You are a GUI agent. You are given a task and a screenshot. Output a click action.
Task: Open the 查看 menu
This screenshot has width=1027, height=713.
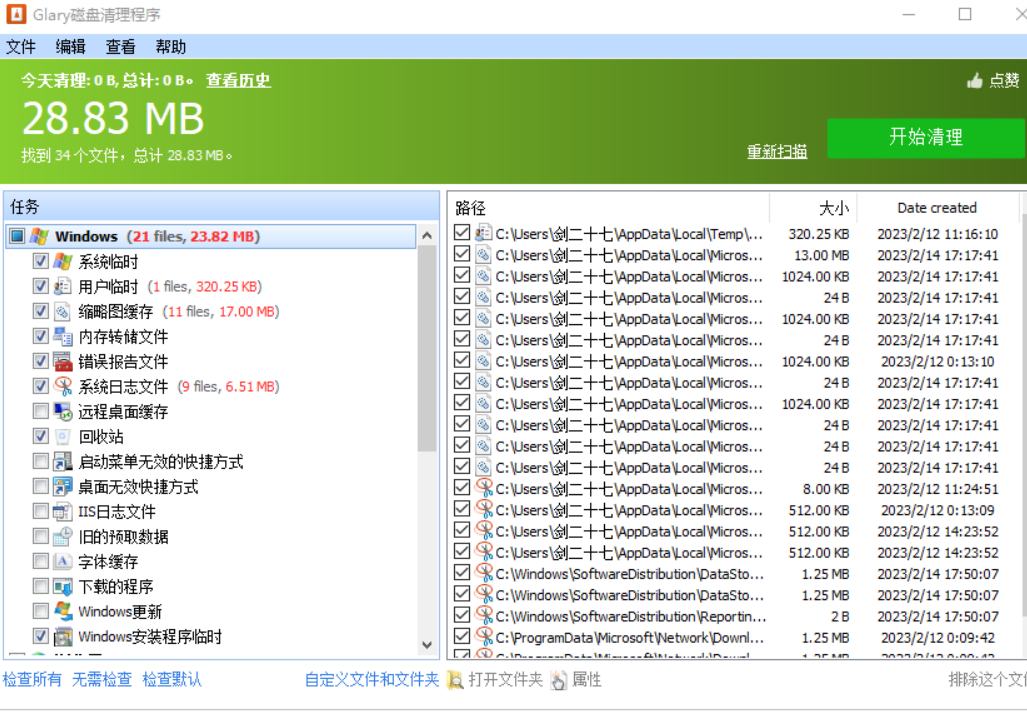(120, 46)
